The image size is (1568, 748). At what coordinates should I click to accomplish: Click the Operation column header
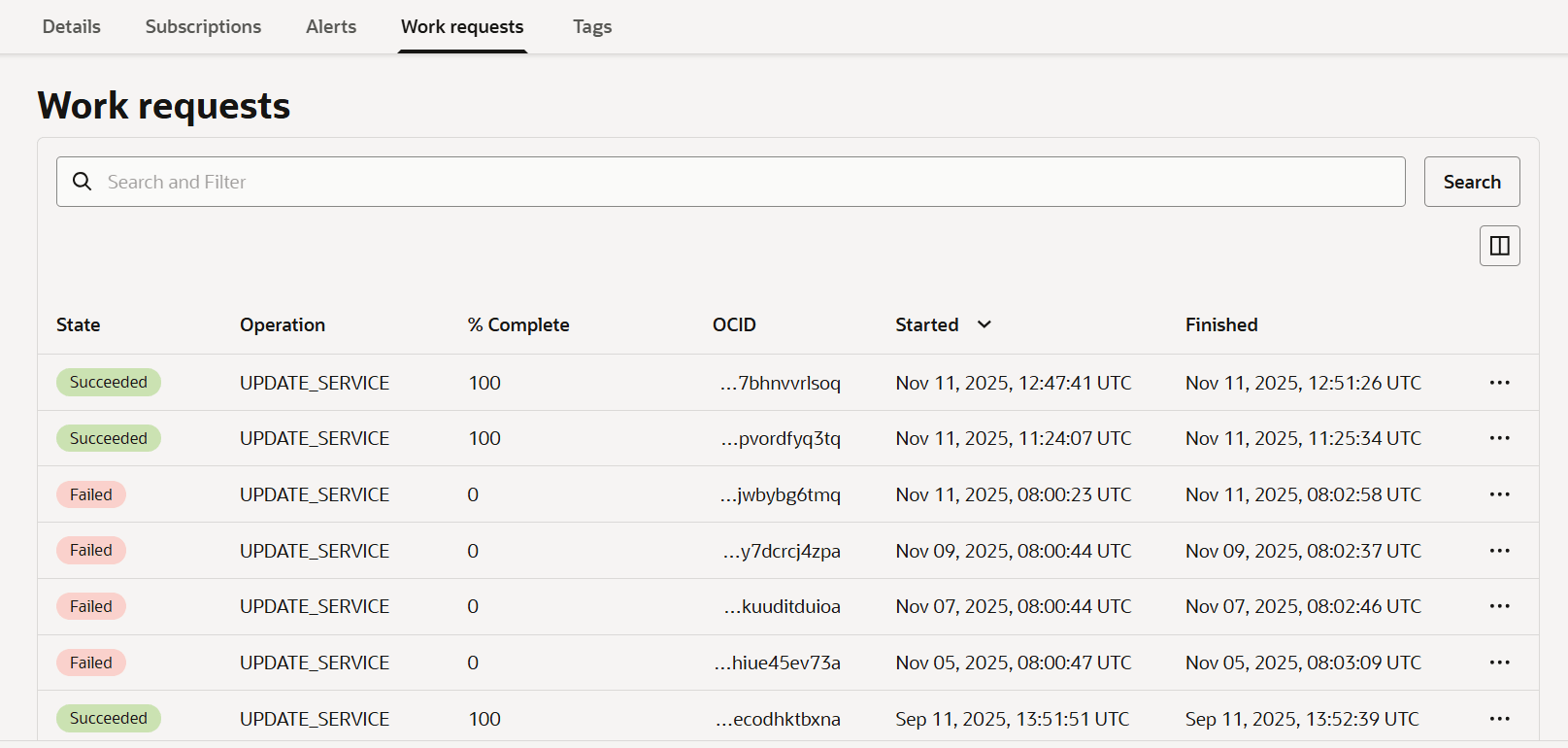[x=283, y=324]
